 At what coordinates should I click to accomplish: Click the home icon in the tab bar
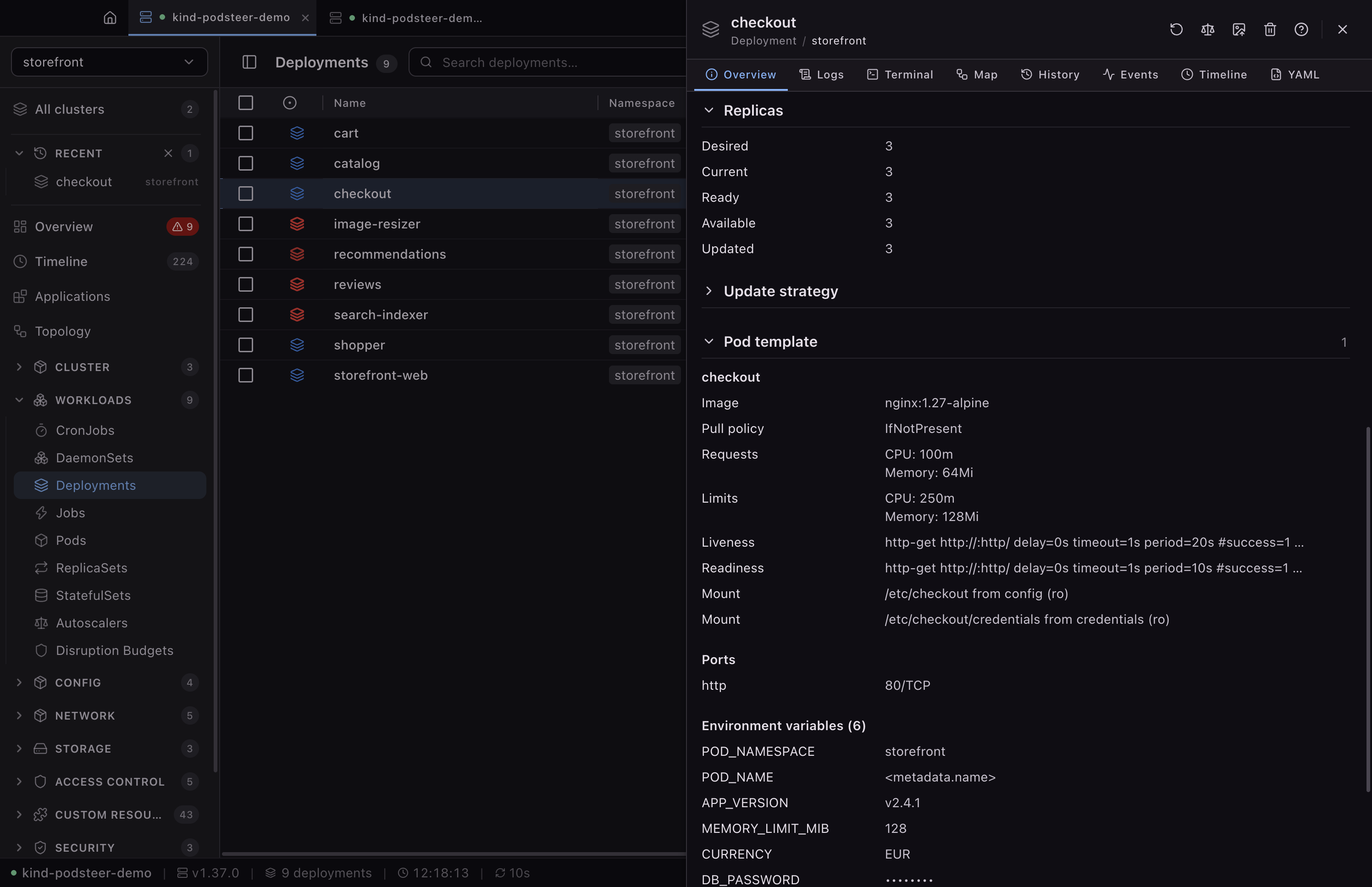coord(110,18)
